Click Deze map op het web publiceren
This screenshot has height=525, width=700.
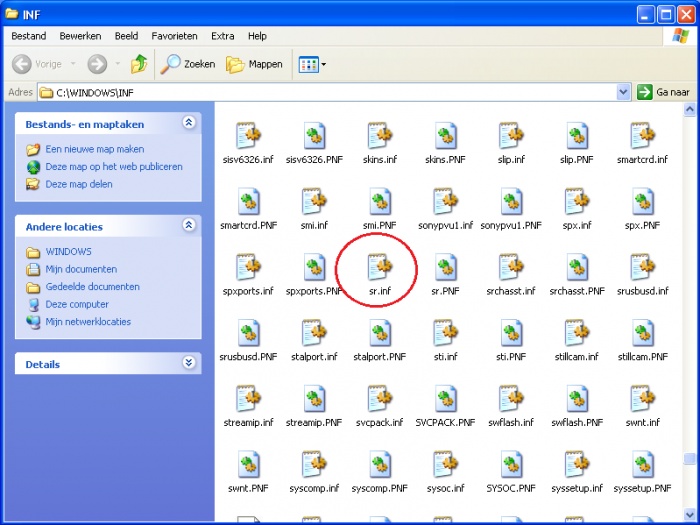click(114, 167)
